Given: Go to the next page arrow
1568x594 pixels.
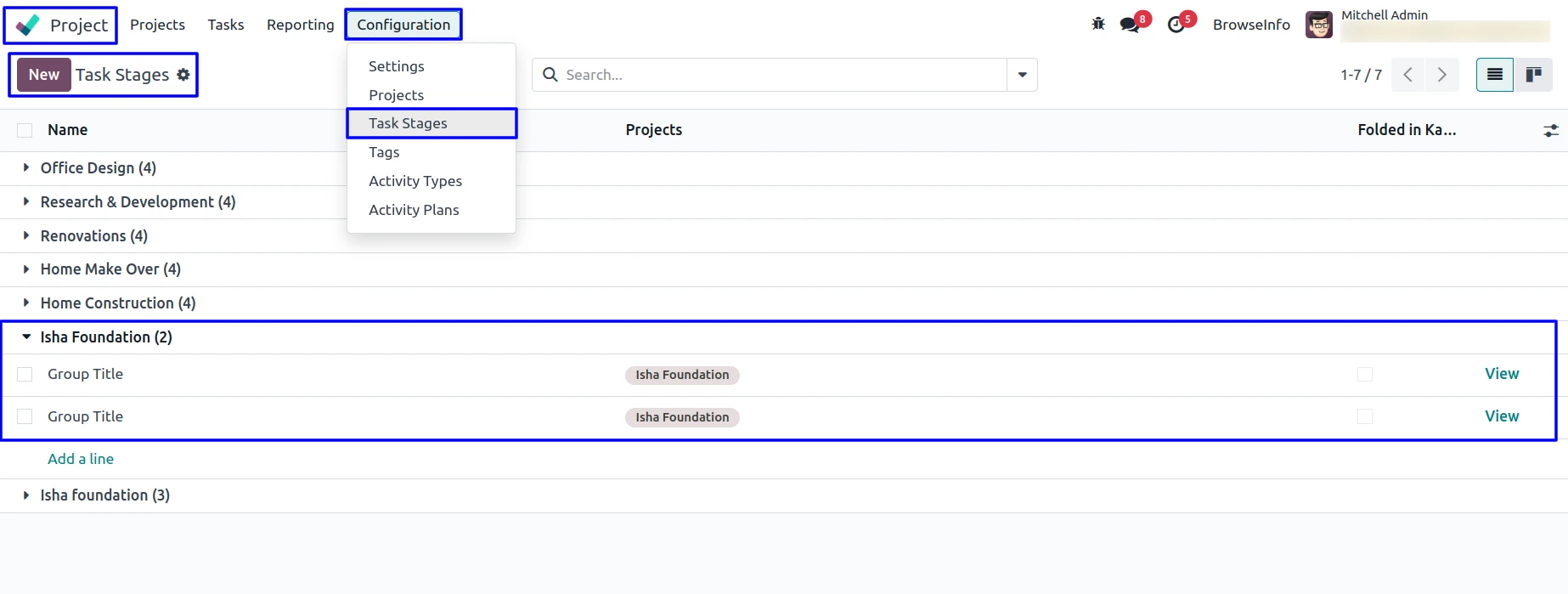Looking at the screenshot, I should tap(1442, 75).
